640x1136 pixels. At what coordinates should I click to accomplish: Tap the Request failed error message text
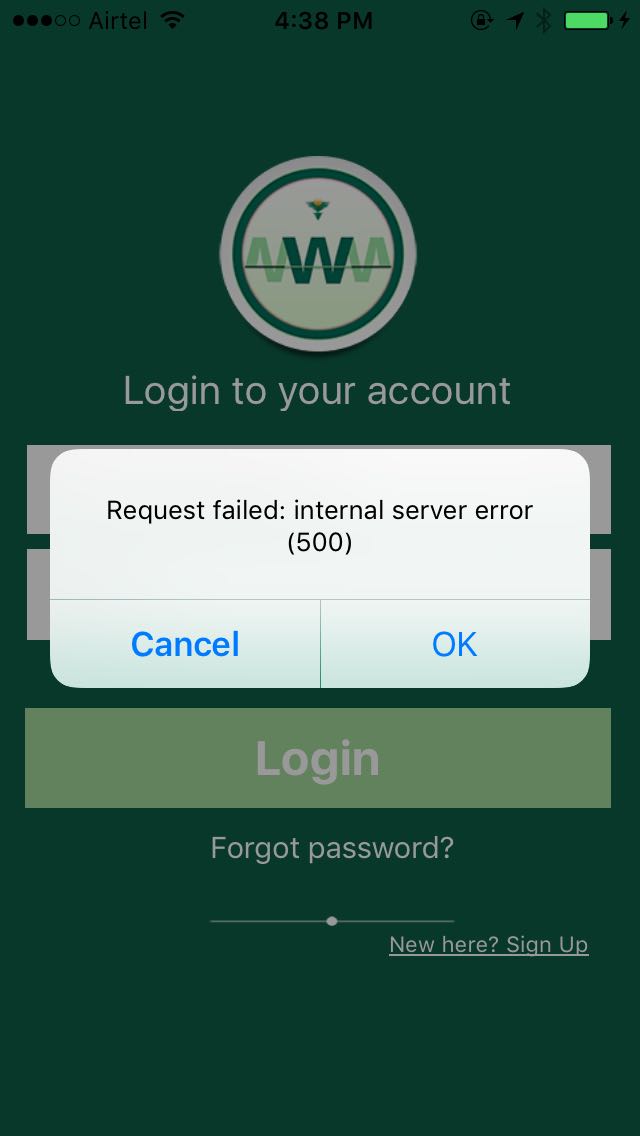pyautogui.click(x=320, y=526)
